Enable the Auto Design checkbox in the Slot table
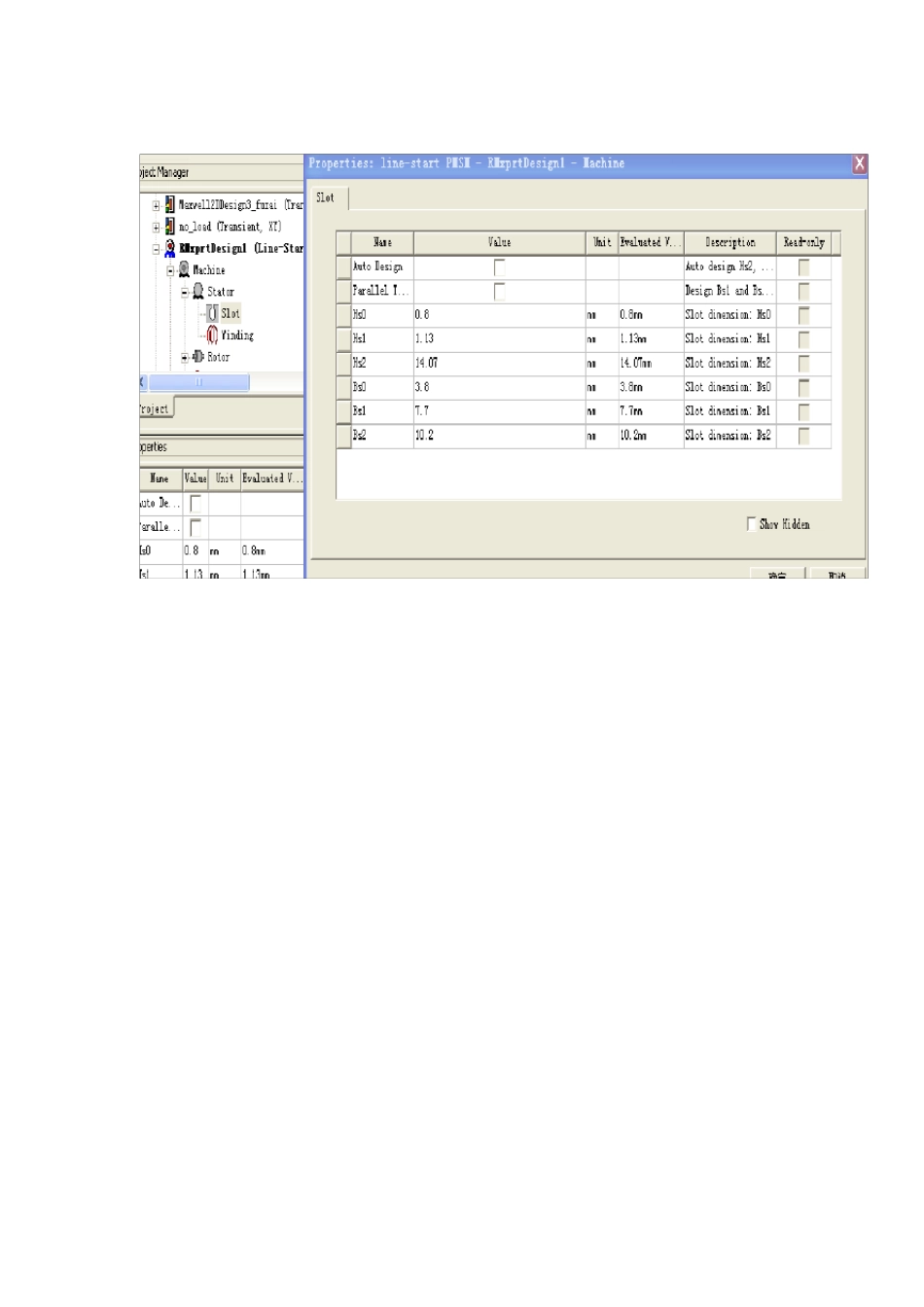The height and width of the screenshot is (1307, 924). coord(500,266)
